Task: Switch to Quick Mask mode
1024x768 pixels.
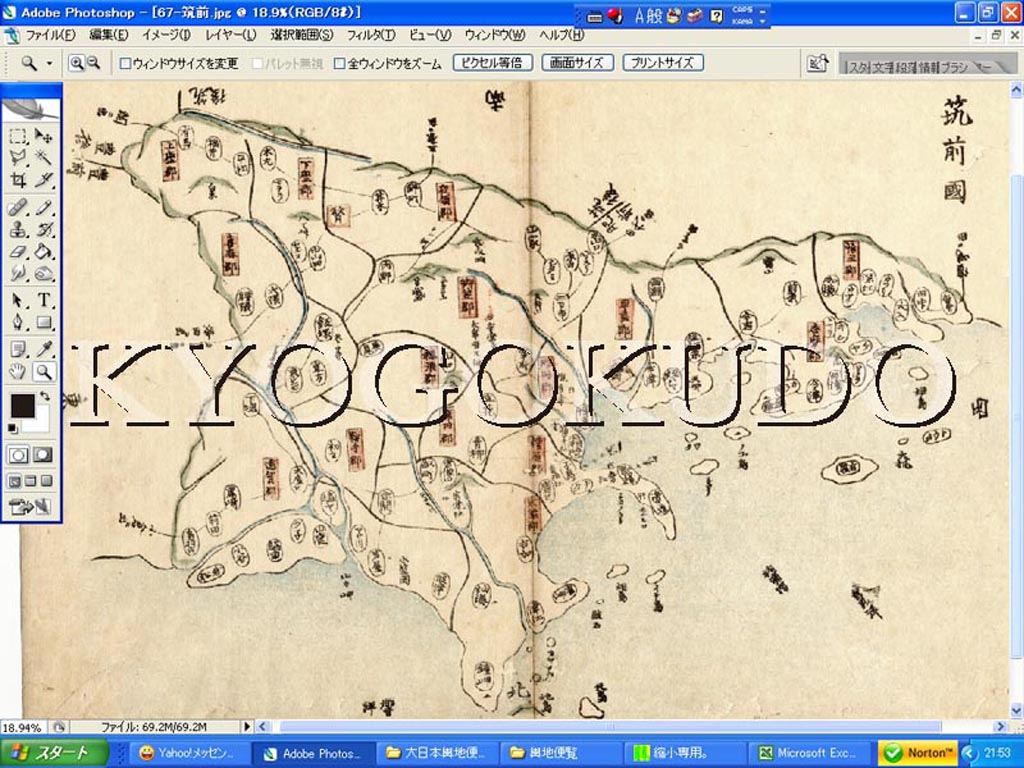Action: click(x=43, y=455)
